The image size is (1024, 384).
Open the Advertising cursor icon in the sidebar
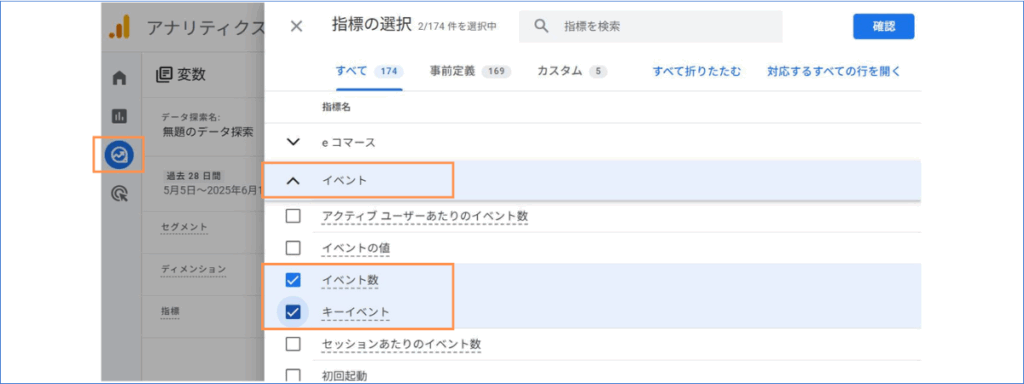click(x=120, y=193)
